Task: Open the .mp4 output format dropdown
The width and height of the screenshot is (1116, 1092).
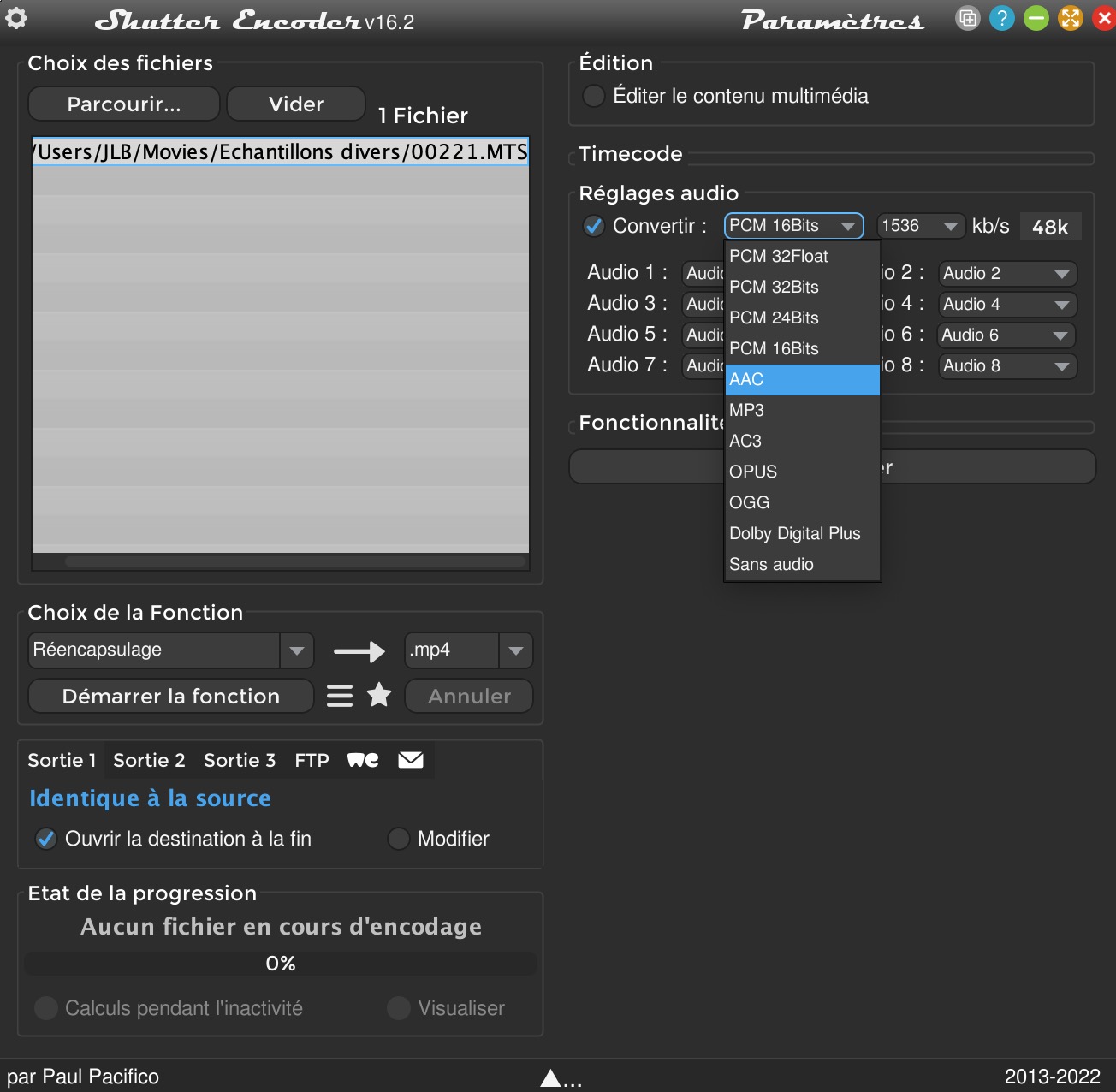Action: pos(468,650)
